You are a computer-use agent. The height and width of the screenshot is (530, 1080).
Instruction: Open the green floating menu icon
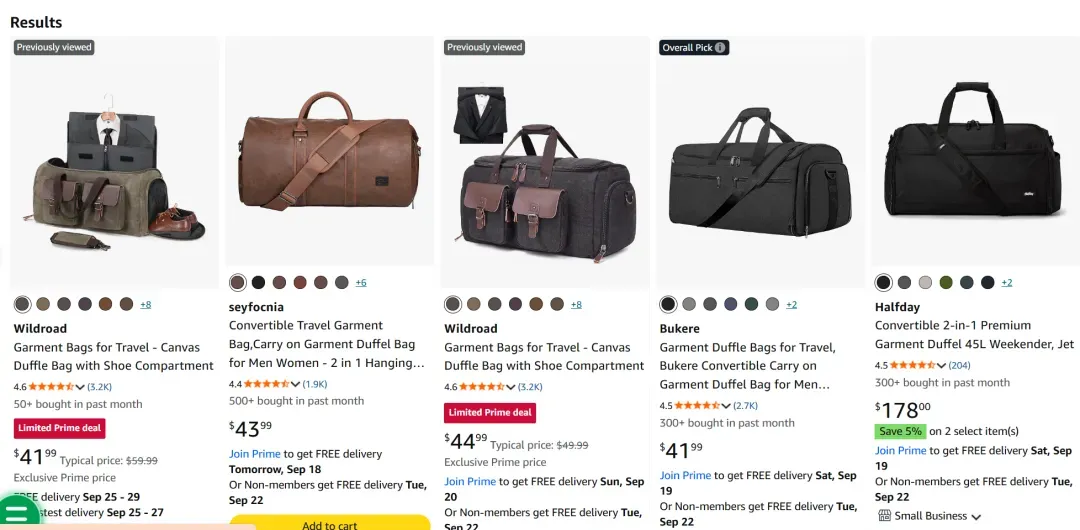click(19, 512)
